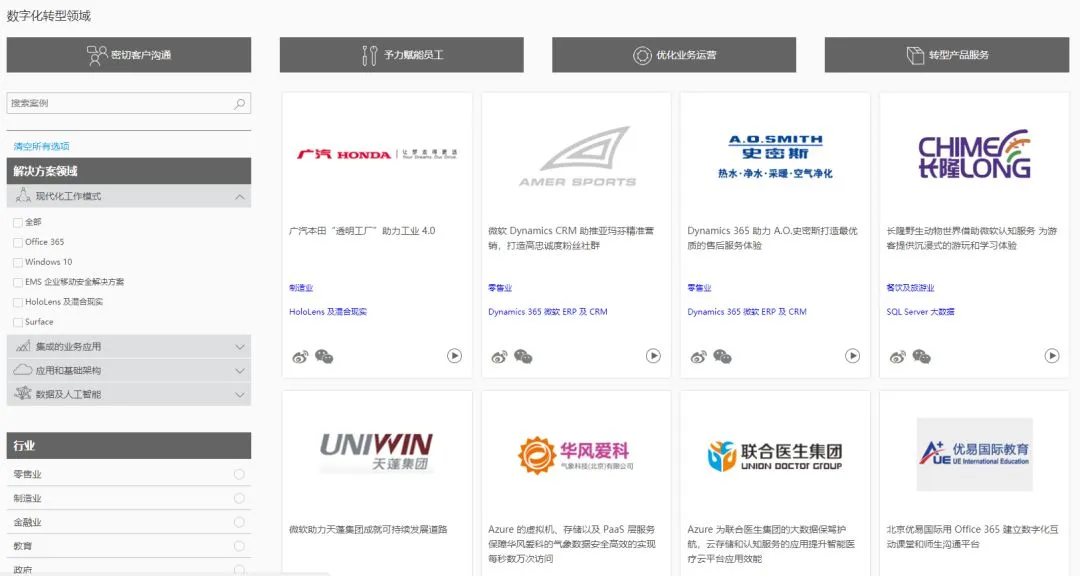Open the Chimelong 长隆 logo

click(x=974, y=154)
